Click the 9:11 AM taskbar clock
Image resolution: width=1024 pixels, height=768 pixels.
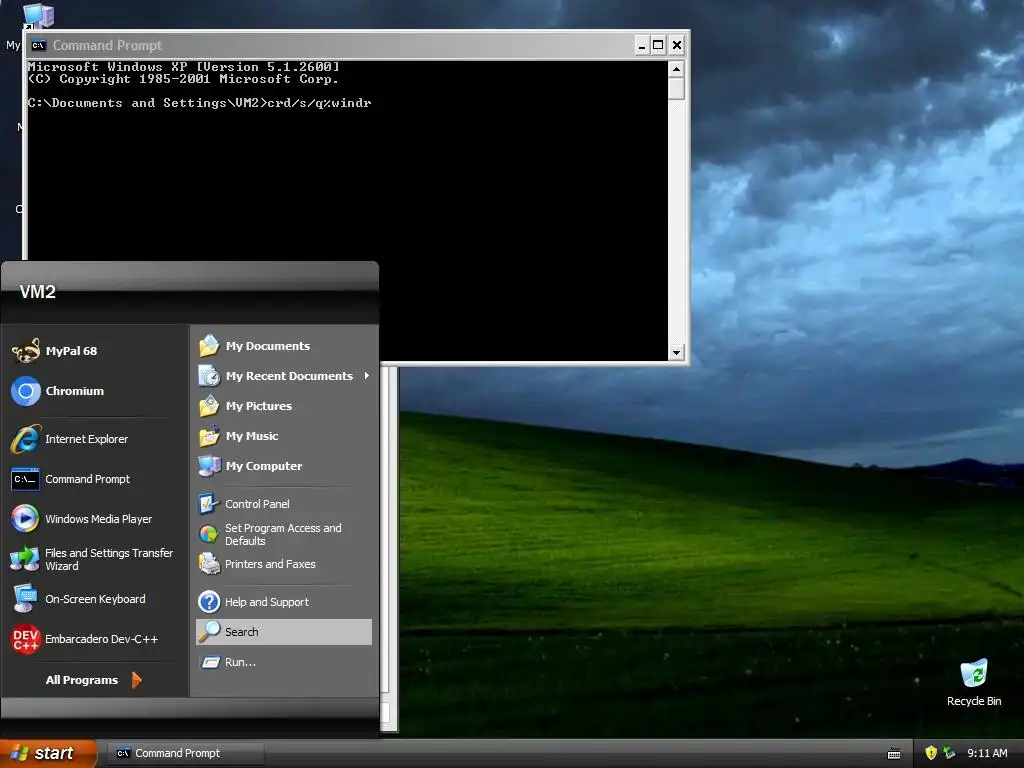click(x=987, y=754)
